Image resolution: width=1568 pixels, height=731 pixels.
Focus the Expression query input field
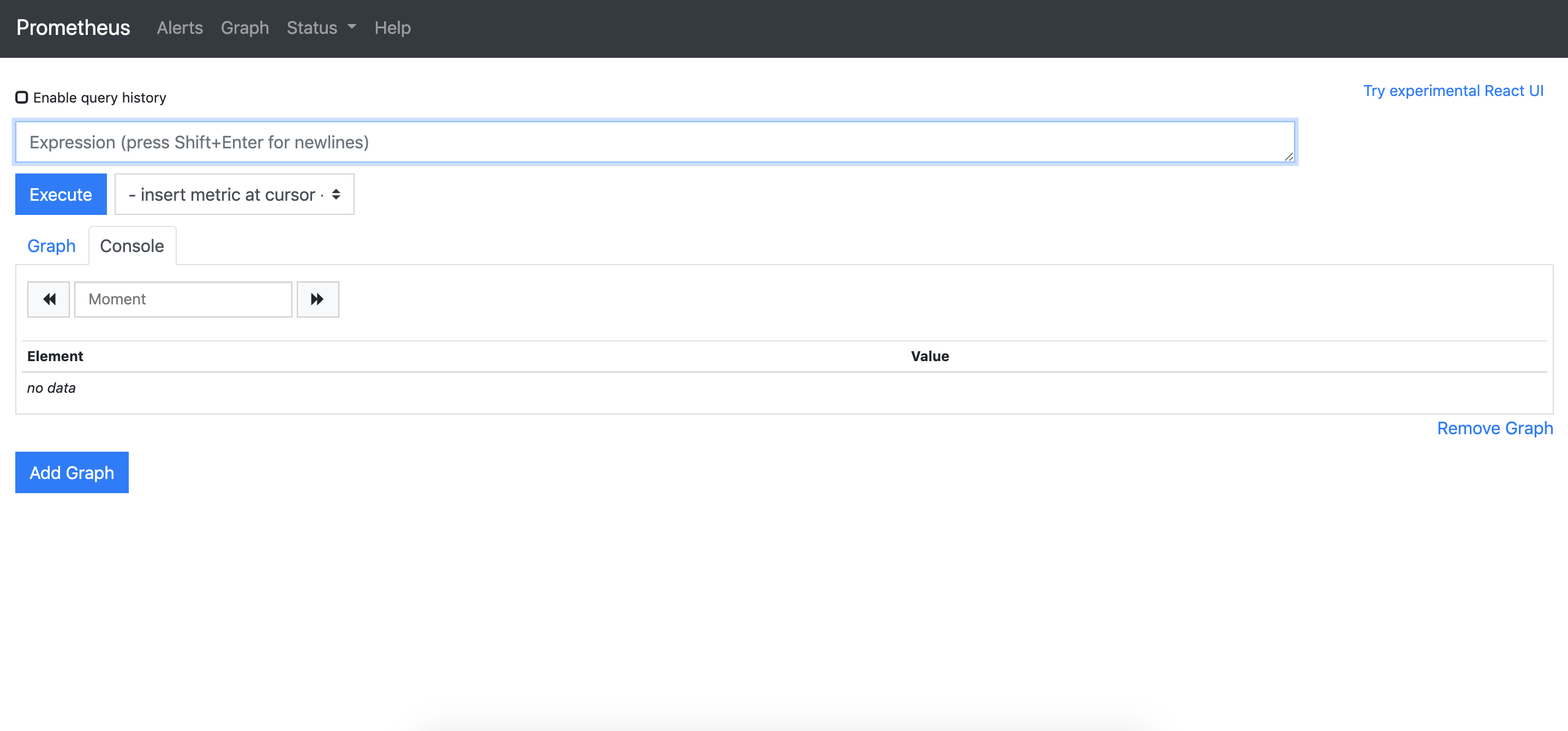tap(655, 142)
